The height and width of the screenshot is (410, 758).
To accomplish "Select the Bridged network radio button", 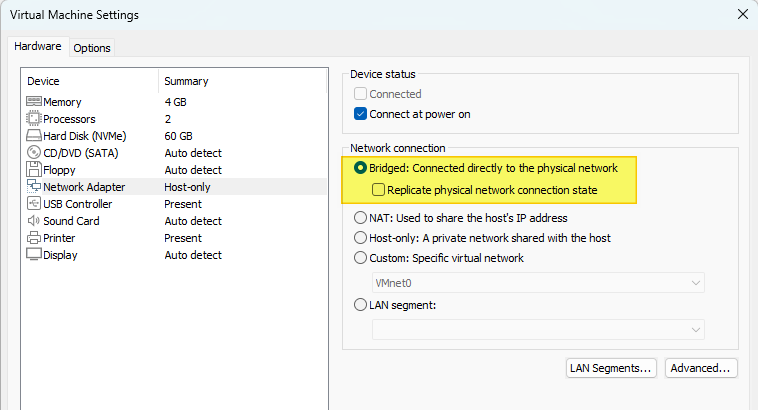I will coord(360,168).
